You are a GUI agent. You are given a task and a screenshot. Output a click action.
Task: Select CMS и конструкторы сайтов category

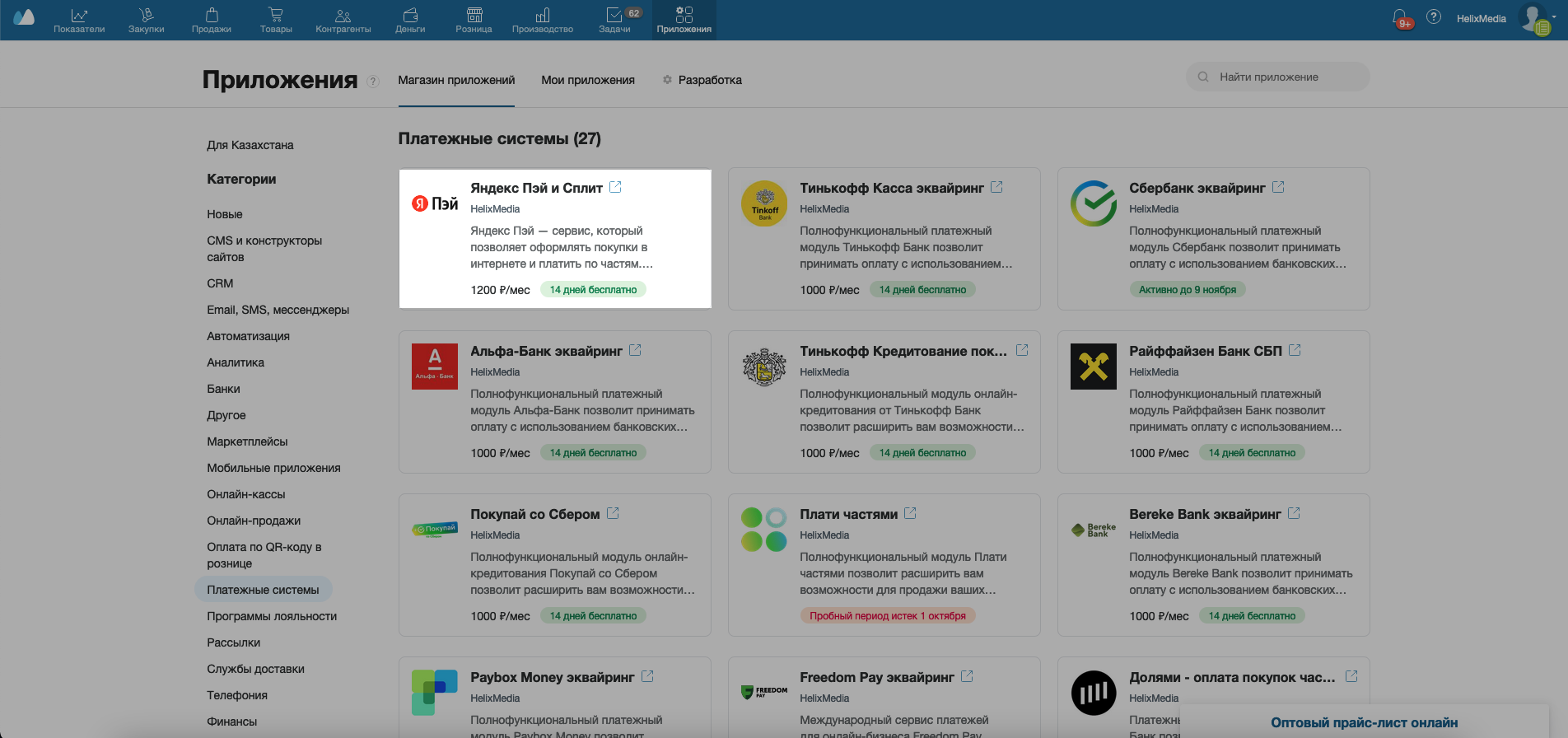point(264,249)
